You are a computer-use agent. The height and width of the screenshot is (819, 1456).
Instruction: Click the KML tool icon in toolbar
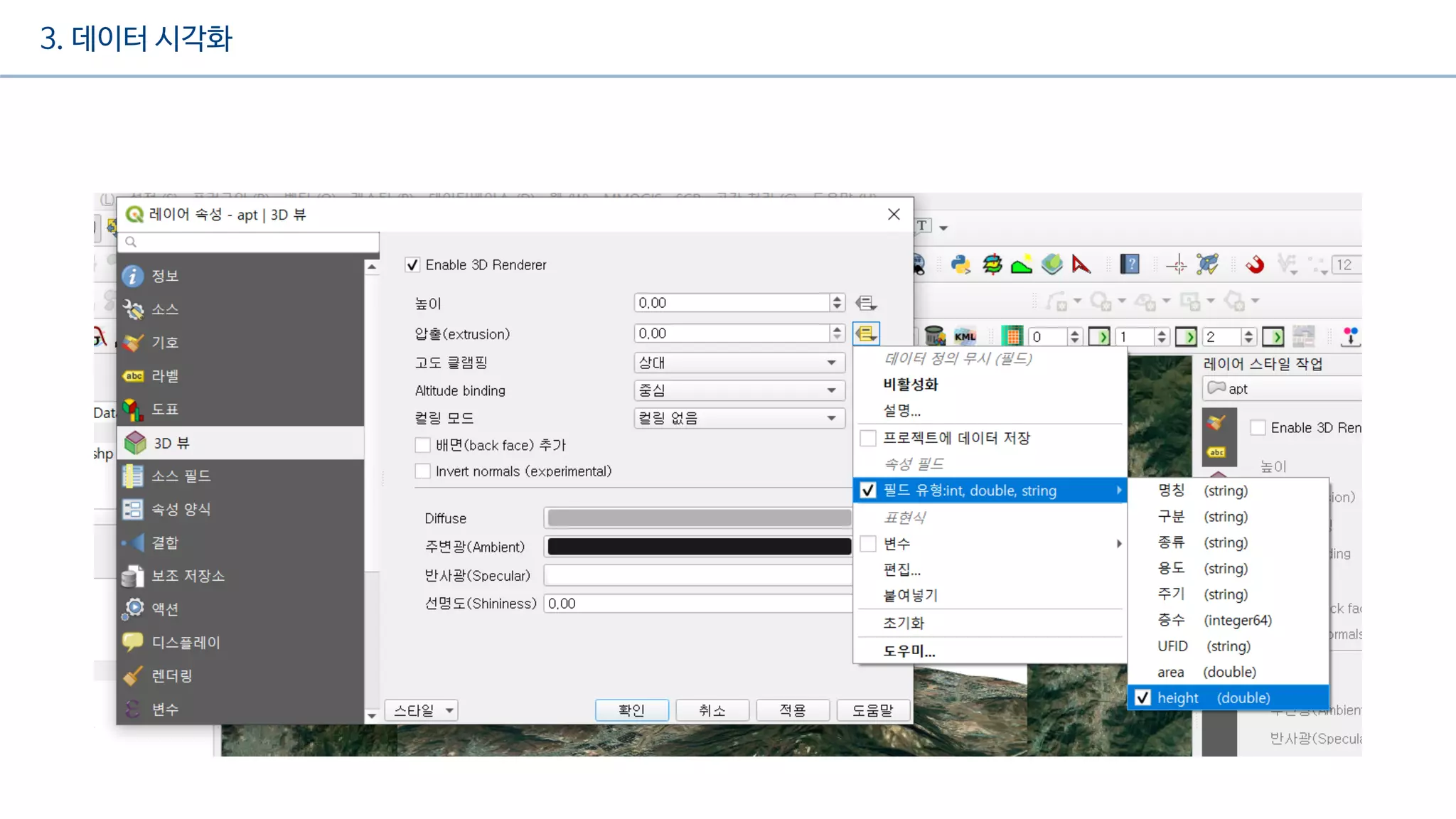pos(965,336)
